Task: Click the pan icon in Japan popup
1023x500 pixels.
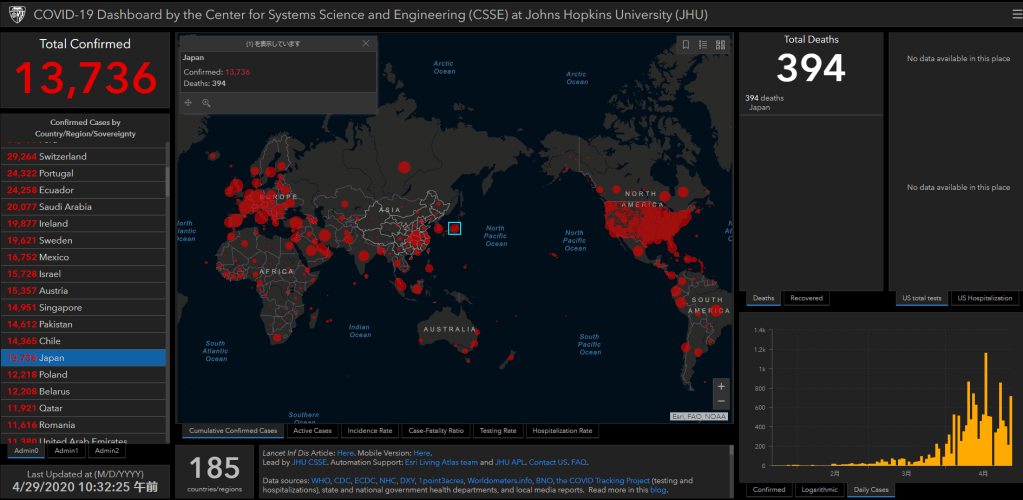Action: click(x=189, y=102)
